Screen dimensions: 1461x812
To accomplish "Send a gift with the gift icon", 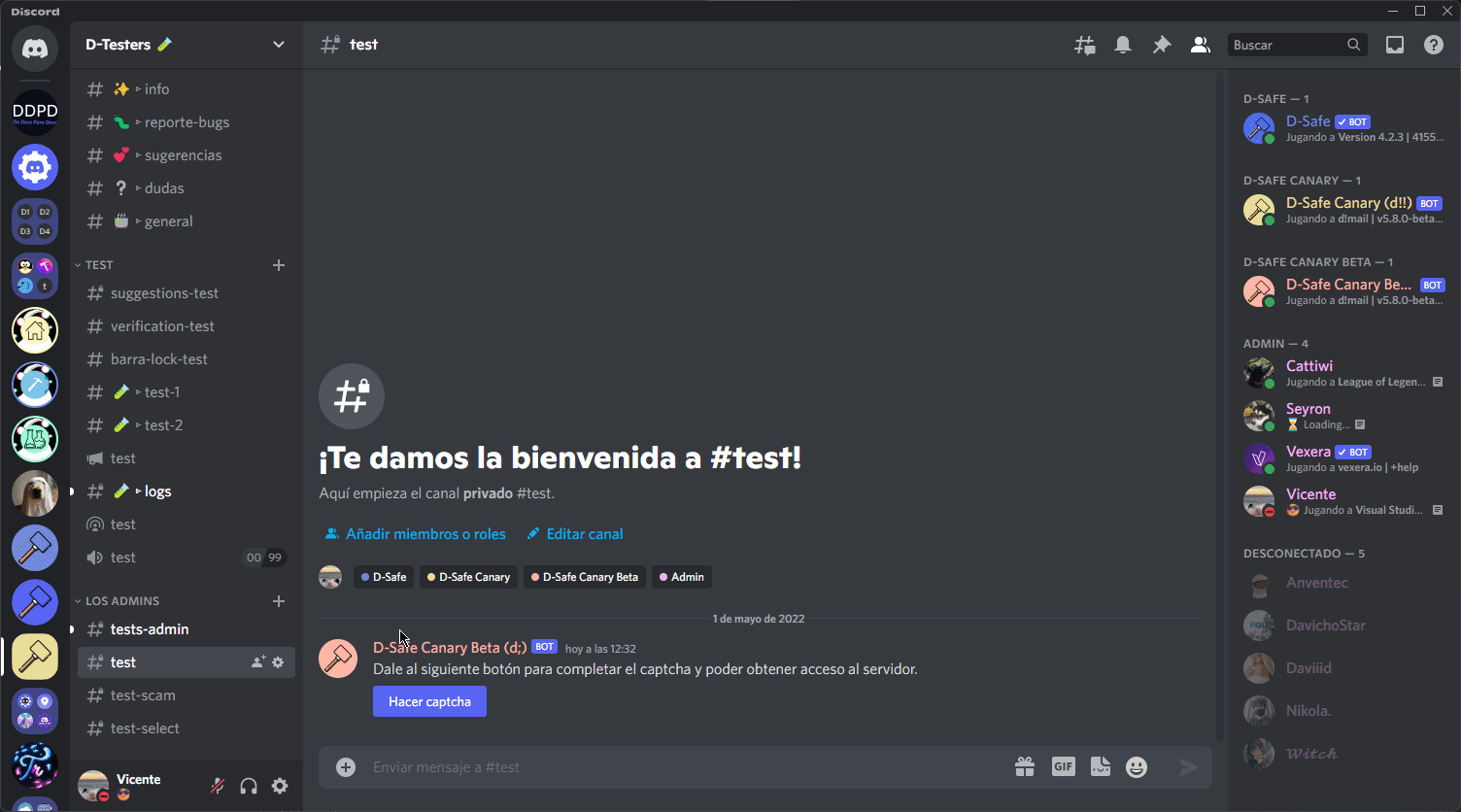I will click(x=1025, y=767).
